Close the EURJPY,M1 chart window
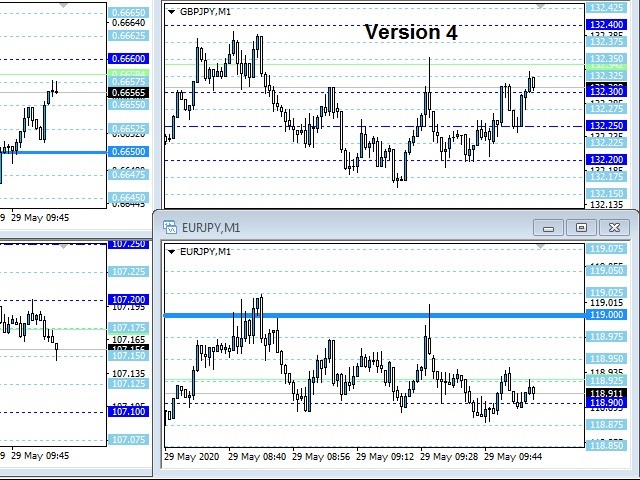The height and width of the screenshot is (480, 640). [x=614, y=228]
